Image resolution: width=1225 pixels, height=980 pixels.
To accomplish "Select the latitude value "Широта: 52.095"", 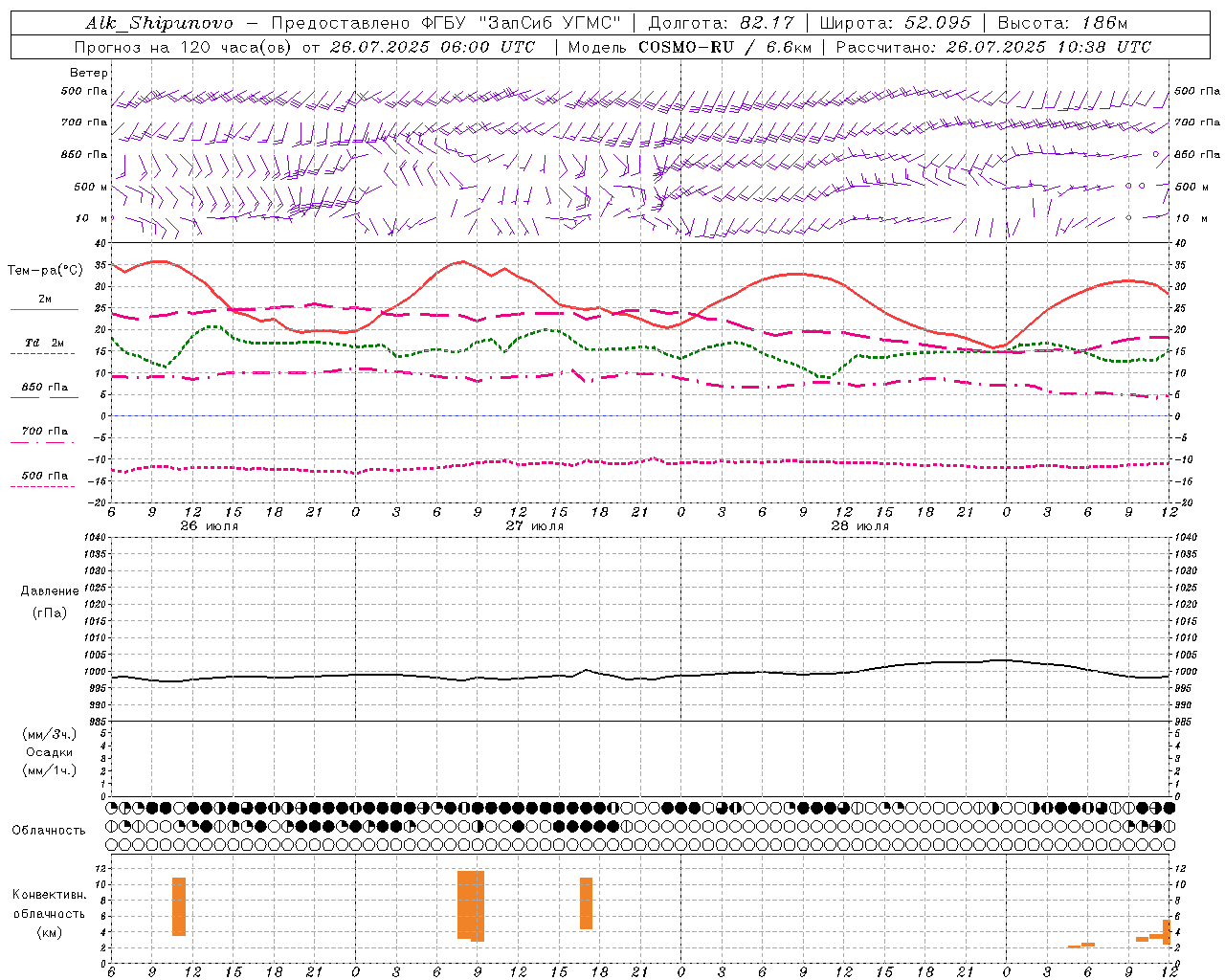I will tap(895, 23).
